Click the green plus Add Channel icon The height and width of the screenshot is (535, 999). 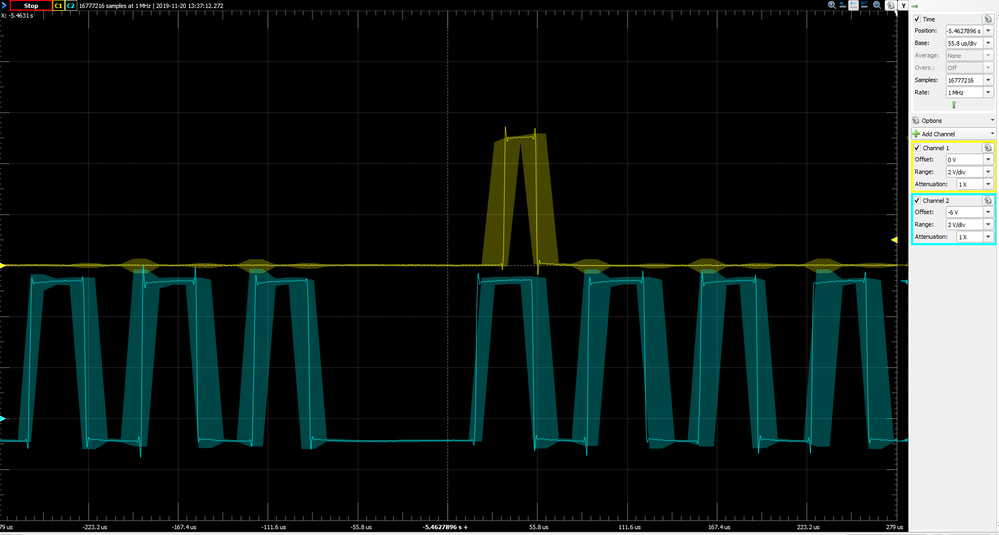916,134
